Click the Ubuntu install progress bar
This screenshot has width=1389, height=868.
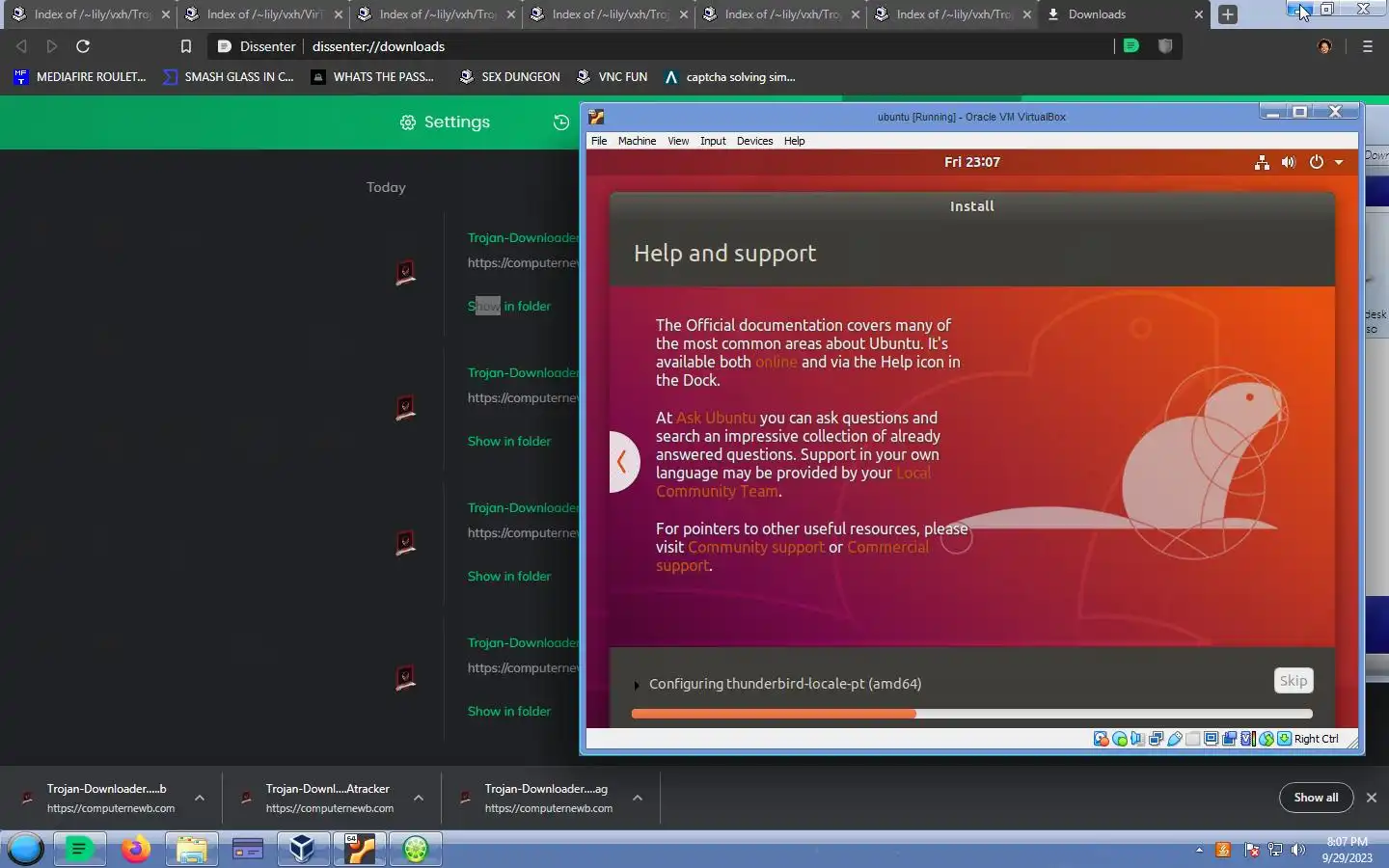click(971, 714)
